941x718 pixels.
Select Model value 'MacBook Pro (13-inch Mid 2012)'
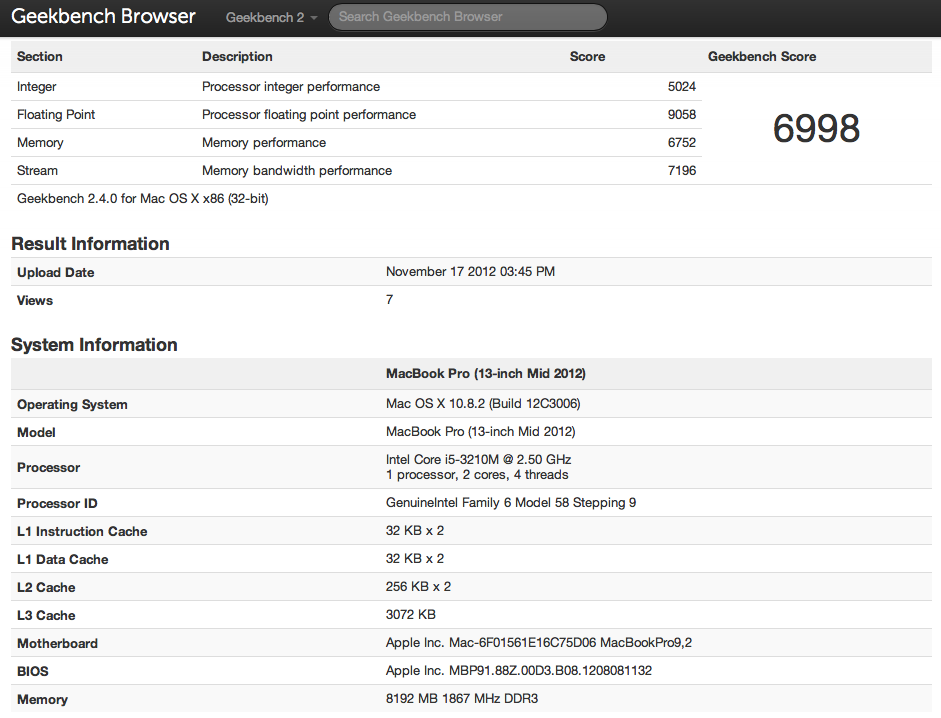click(x=480, y=432)
